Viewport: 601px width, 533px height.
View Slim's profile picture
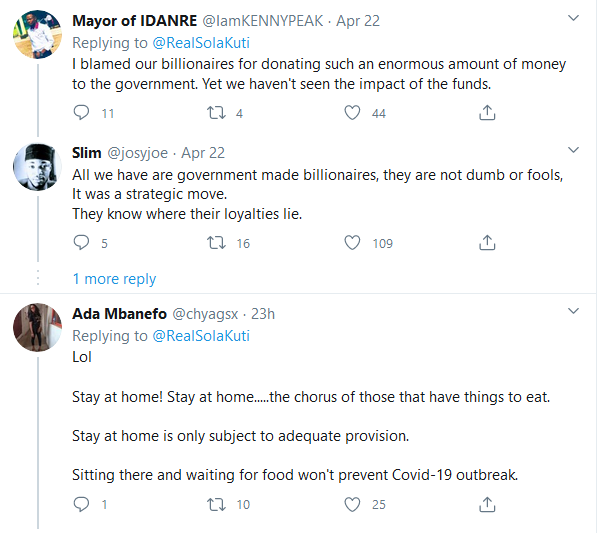tap(36, 167)
